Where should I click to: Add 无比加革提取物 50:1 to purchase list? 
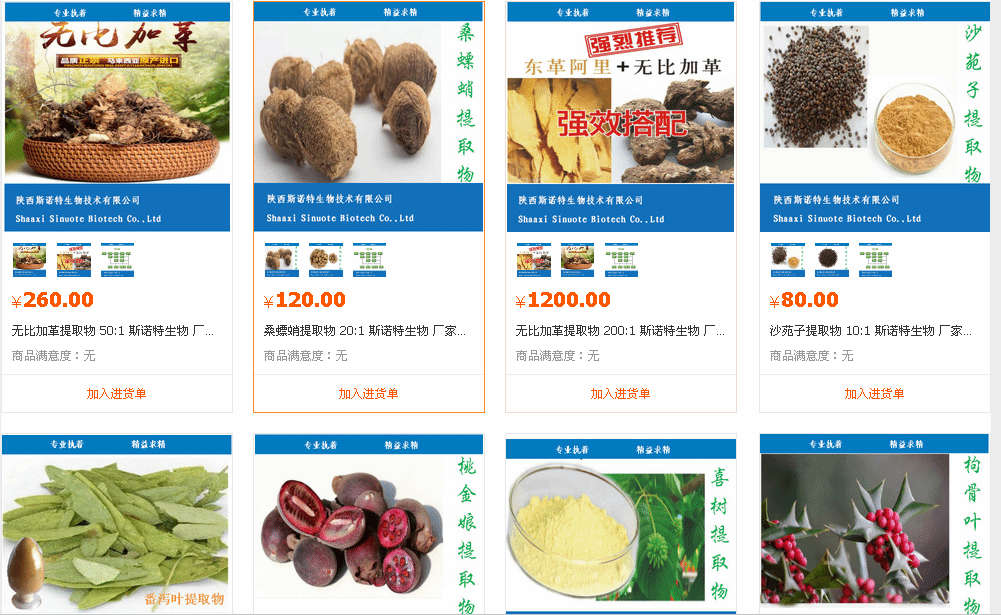116,393
